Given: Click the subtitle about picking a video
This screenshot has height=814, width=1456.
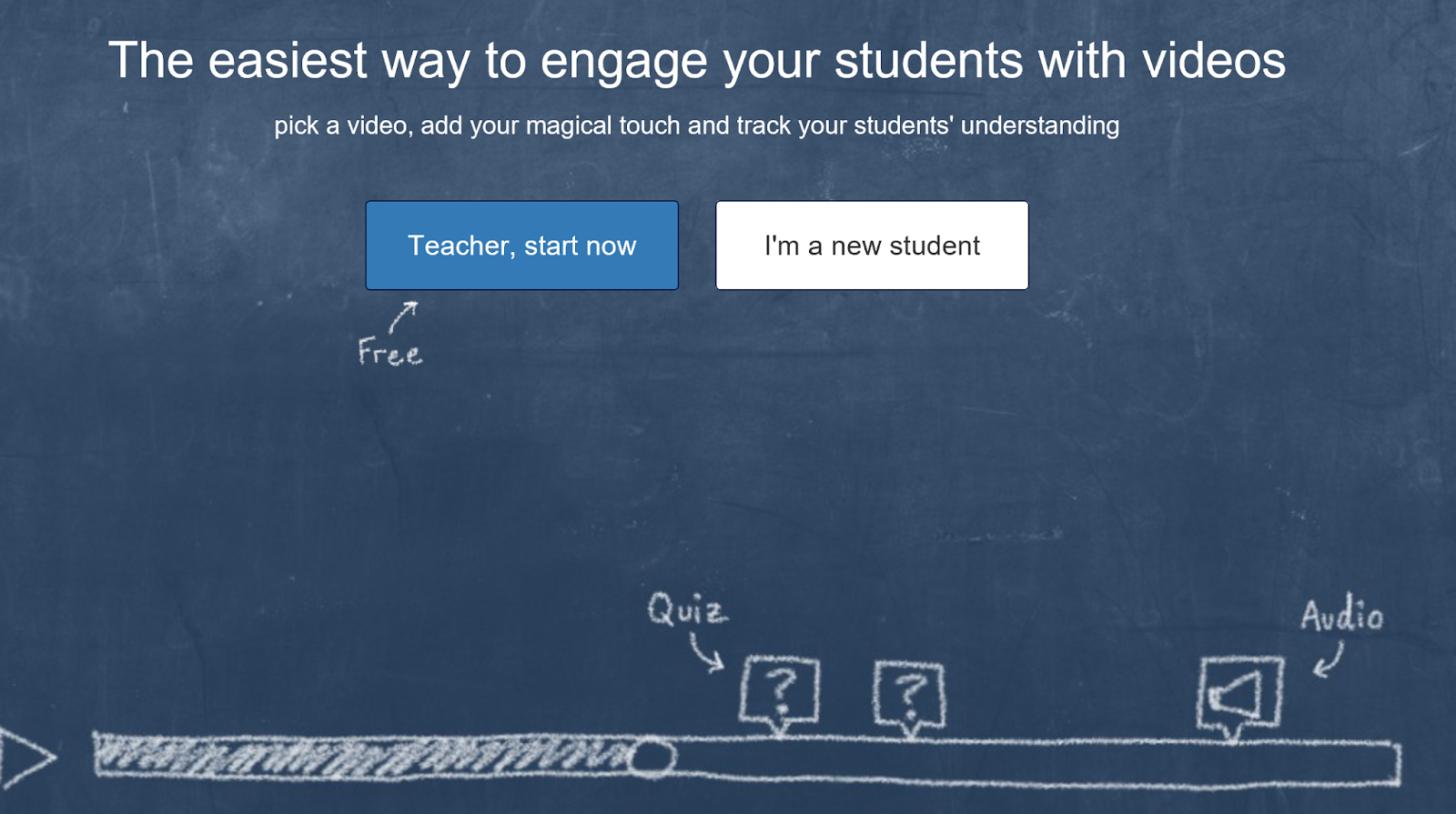Looking at the screenshot, I should click(697, 126).
